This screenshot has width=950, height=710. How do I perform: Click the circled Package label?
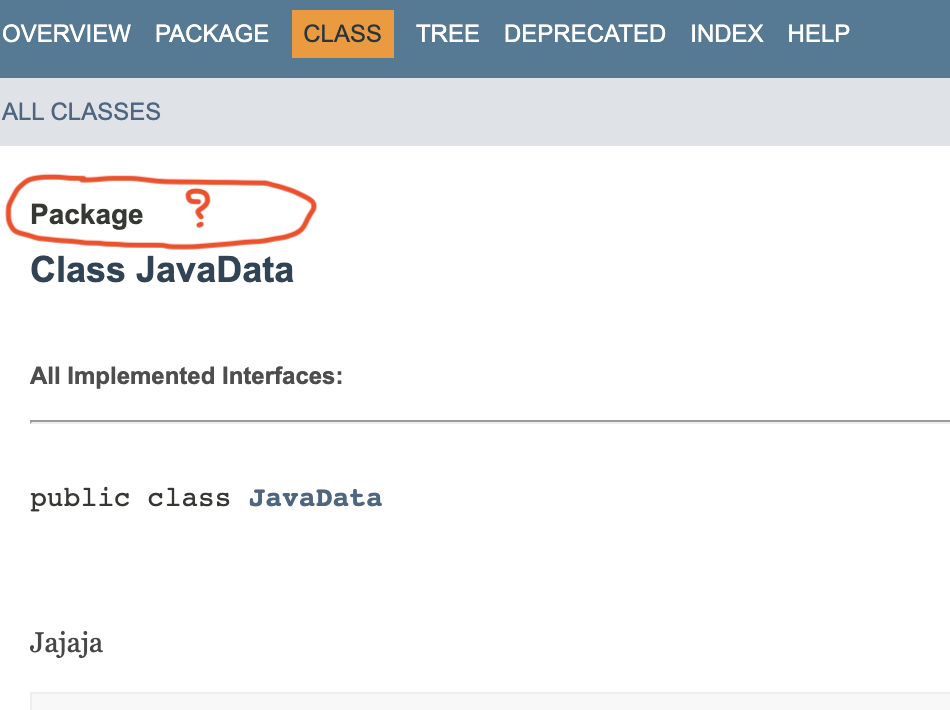pyautogui.click(x=88, y=214)
